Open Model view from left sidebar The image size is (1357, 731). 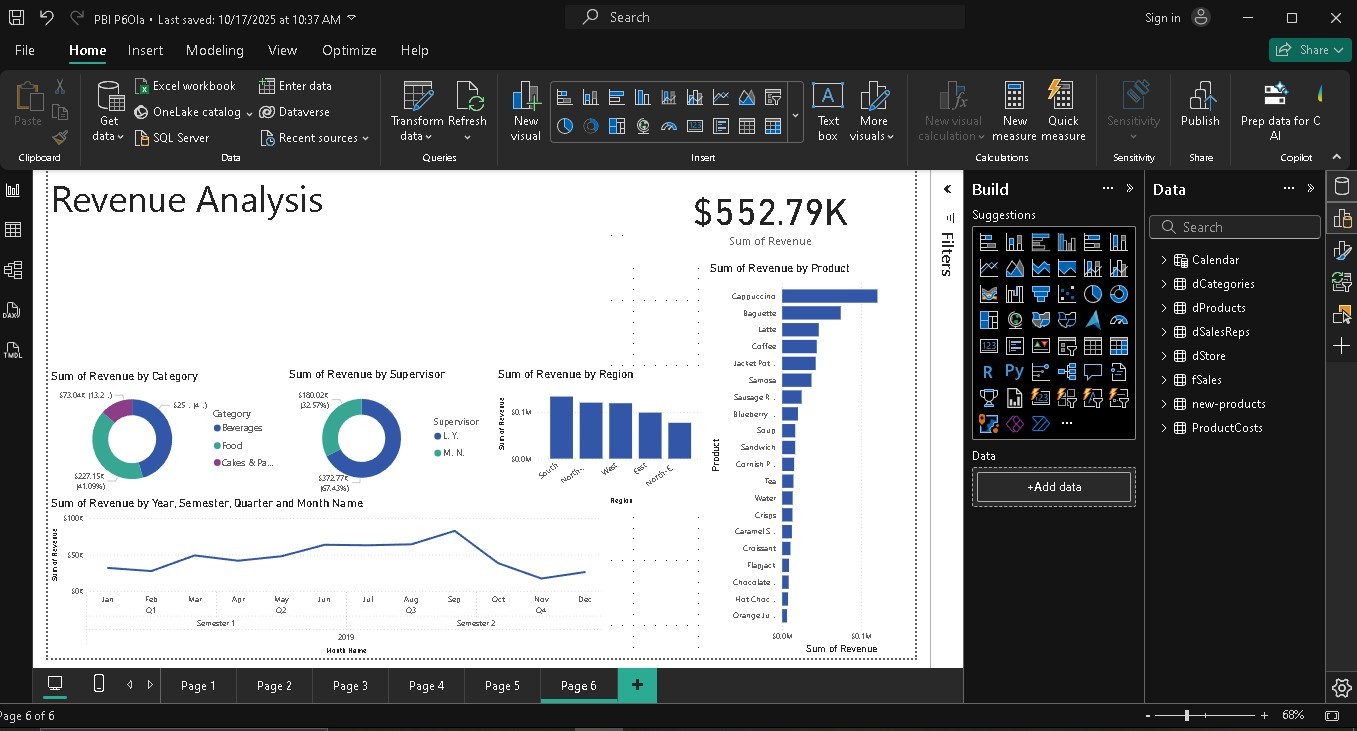(x=13, y=268)
